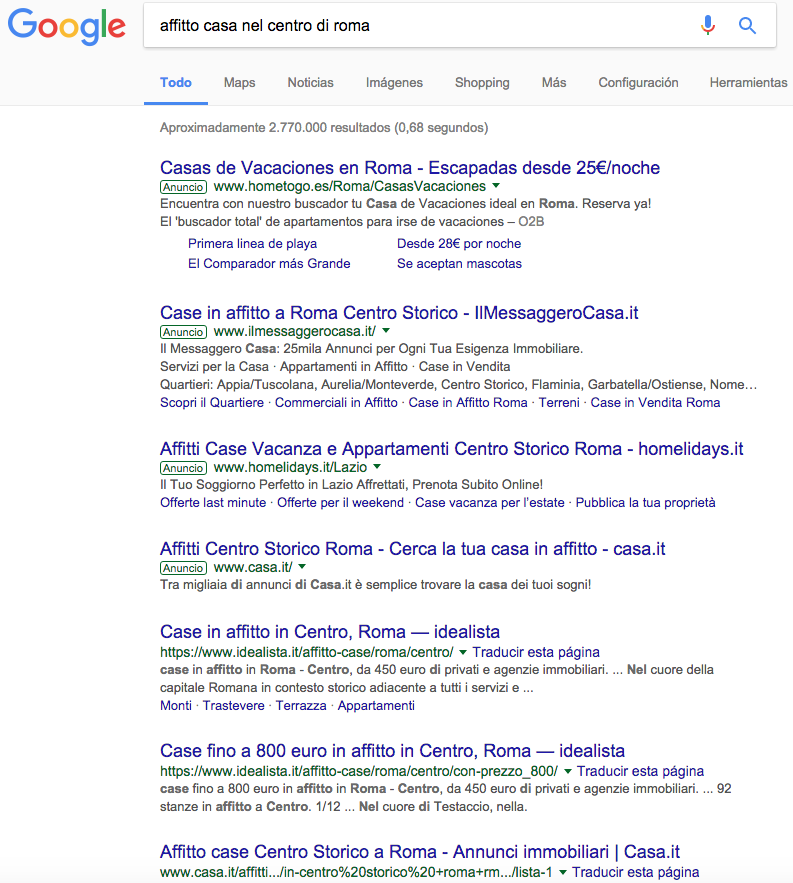Viewport: 793px width, 883px height.
Task: Click Anuncio badge on hometogo ad
Action: point(184,187)
